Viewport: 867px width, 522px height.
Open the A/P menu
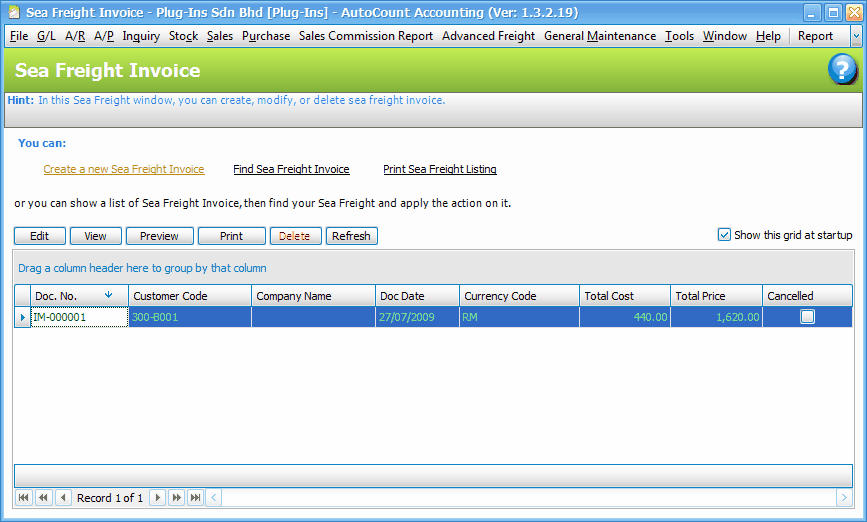pyautogui.click(x=104, y=36)
